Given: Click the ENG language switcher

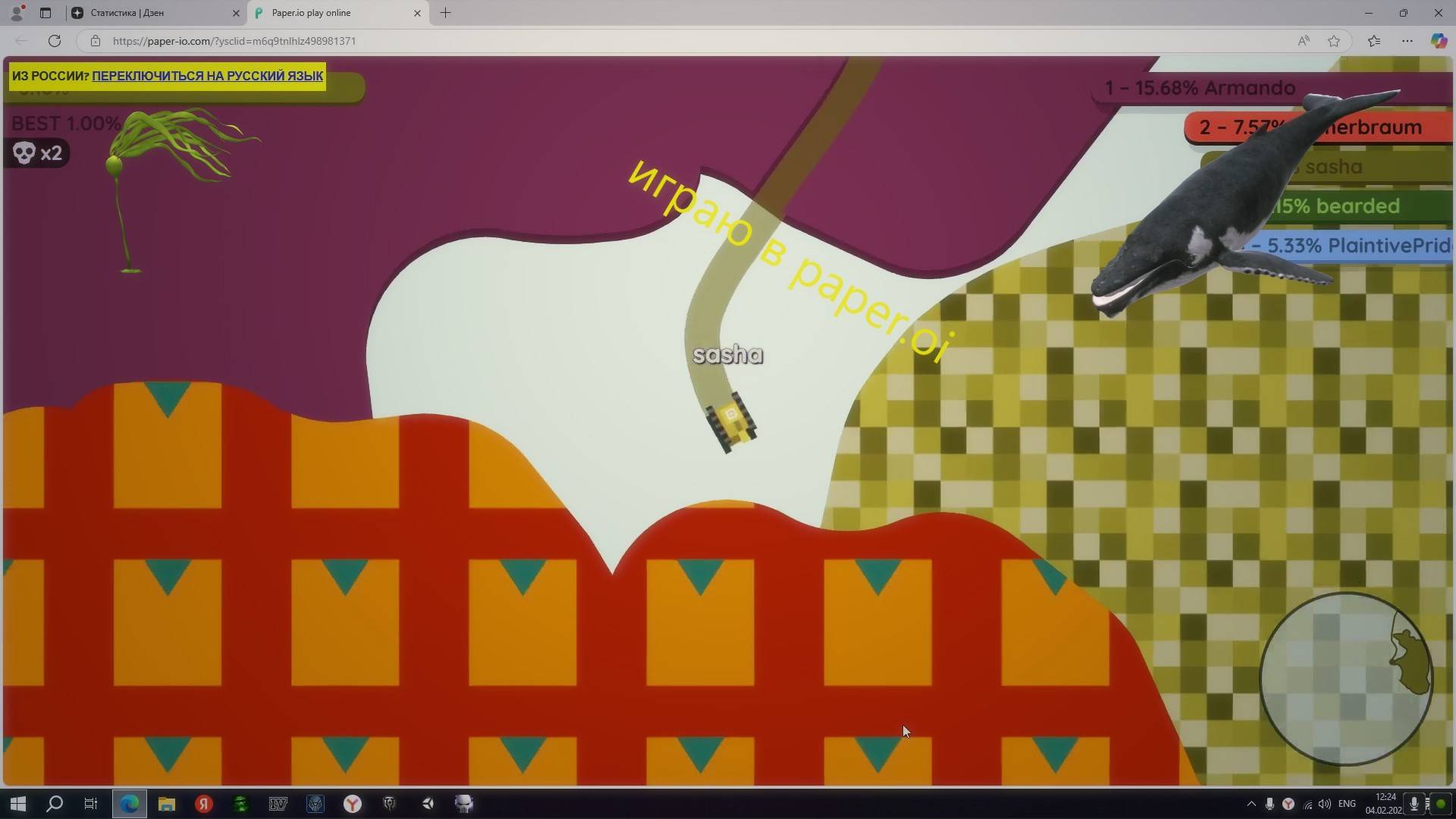Looking at the screenshot, I should pos(1347,804).
